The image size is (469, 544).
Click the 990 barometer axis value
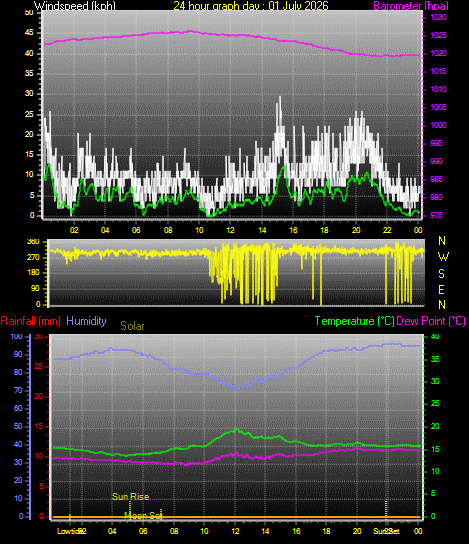click(436, 161)
